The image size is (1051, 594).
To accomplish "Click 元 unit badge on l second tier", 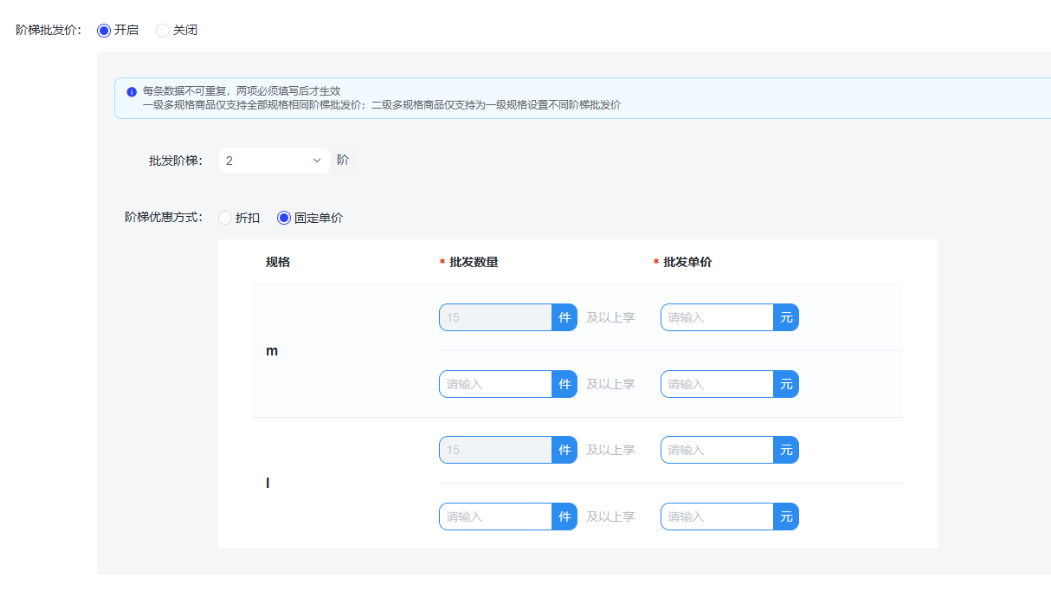I will pos(786,517).
